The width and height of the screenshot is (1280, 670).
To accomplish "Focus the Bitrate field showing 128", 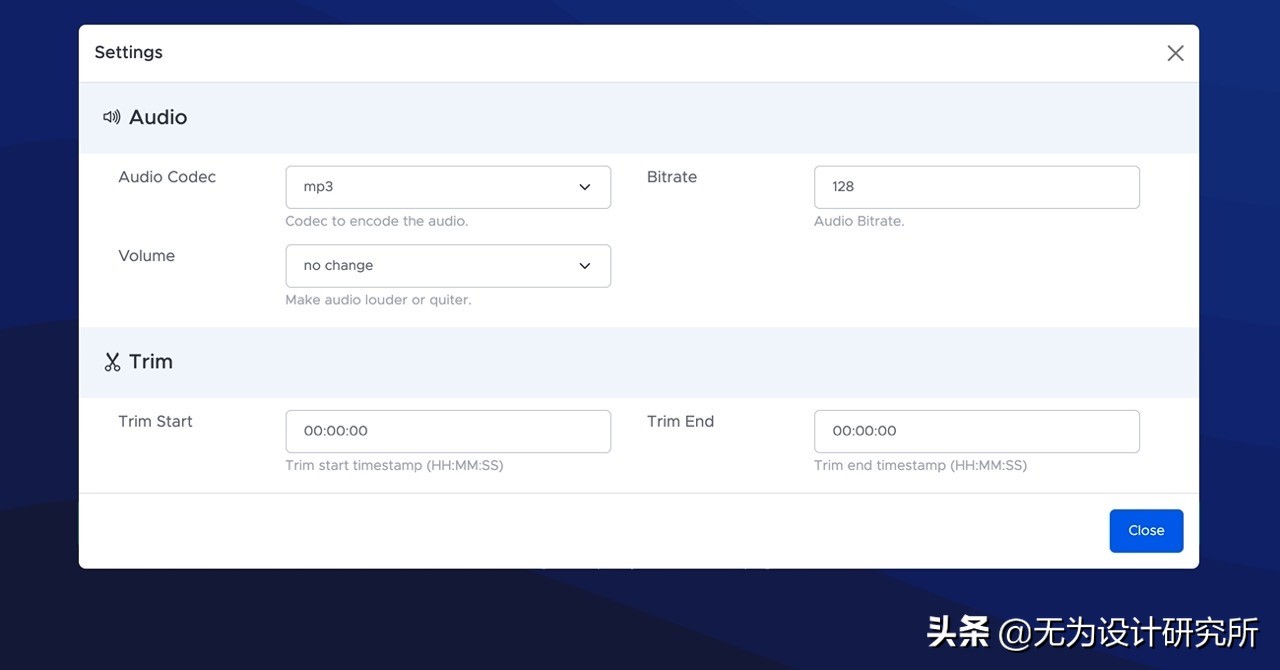I will pyautogui.click(x=976, y=187).
